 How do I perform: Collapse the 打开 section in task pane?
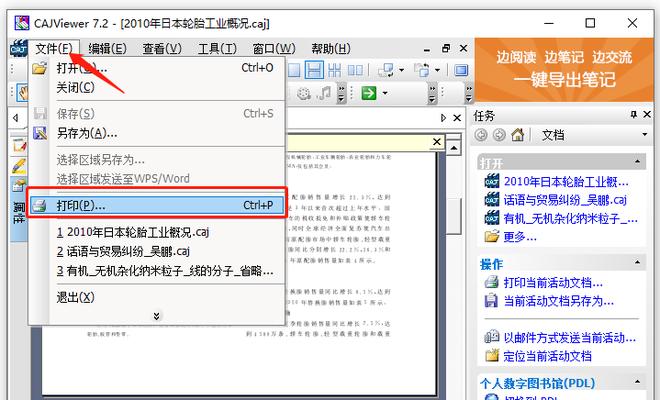point(637,162)
